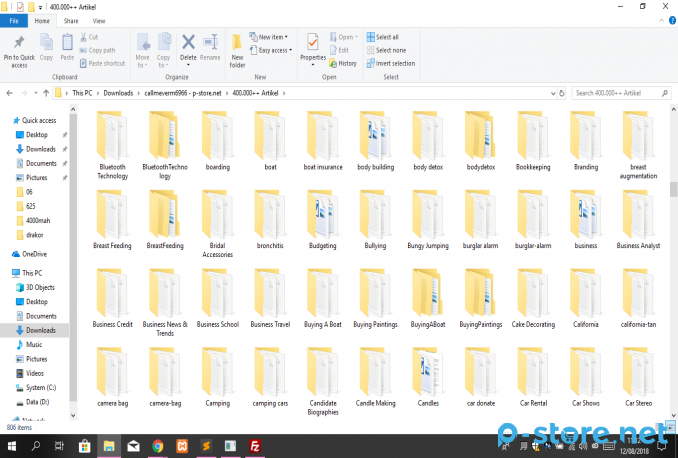Screen dimensions: 678x458
Task: Launch Google Chrome from the taskbar
Action: 158,445
